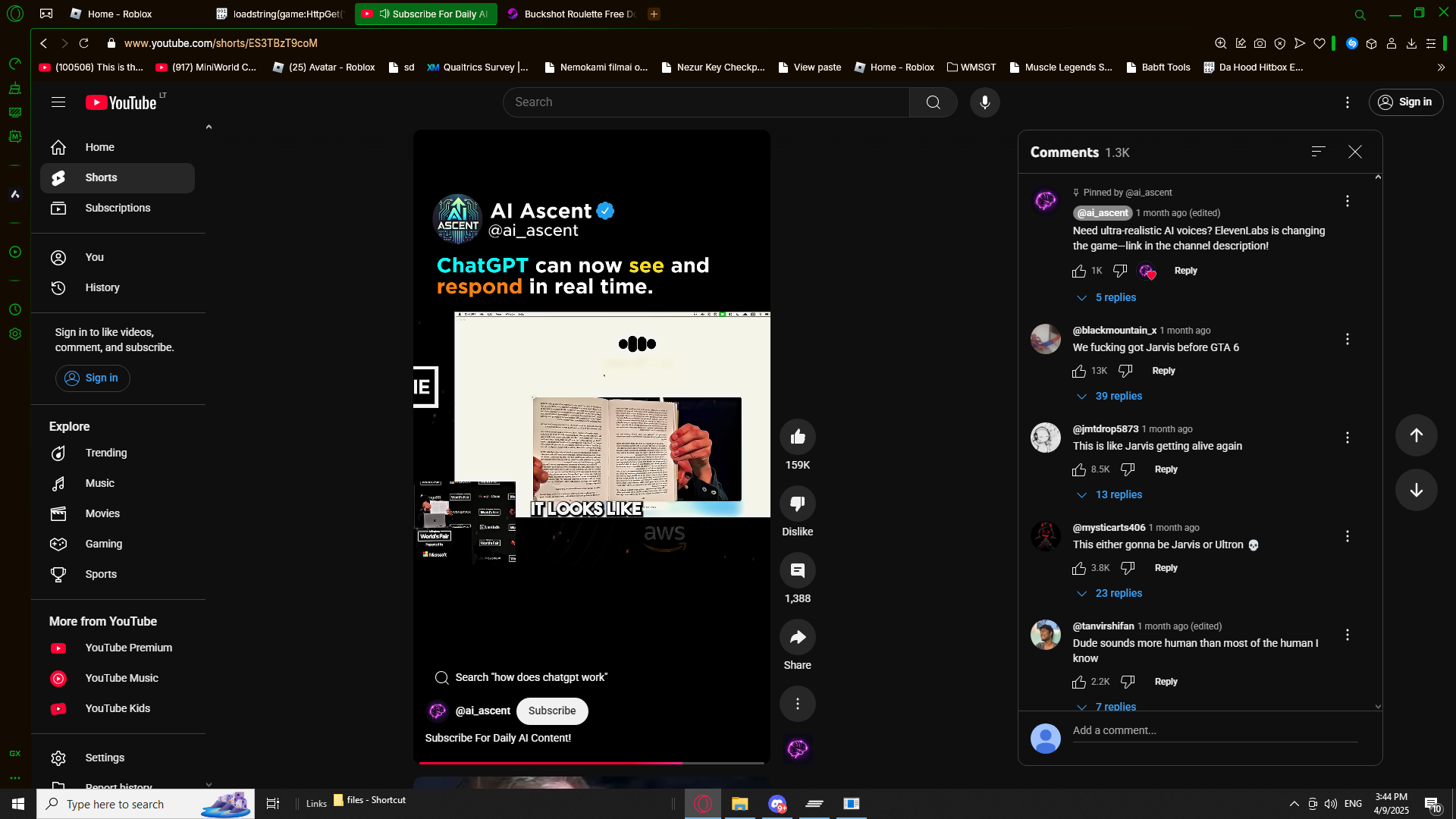Image resolution: width=1456 pixels, height=819 pixels.
Task: Search with voice microphone
Action: (x=984, y=102)
